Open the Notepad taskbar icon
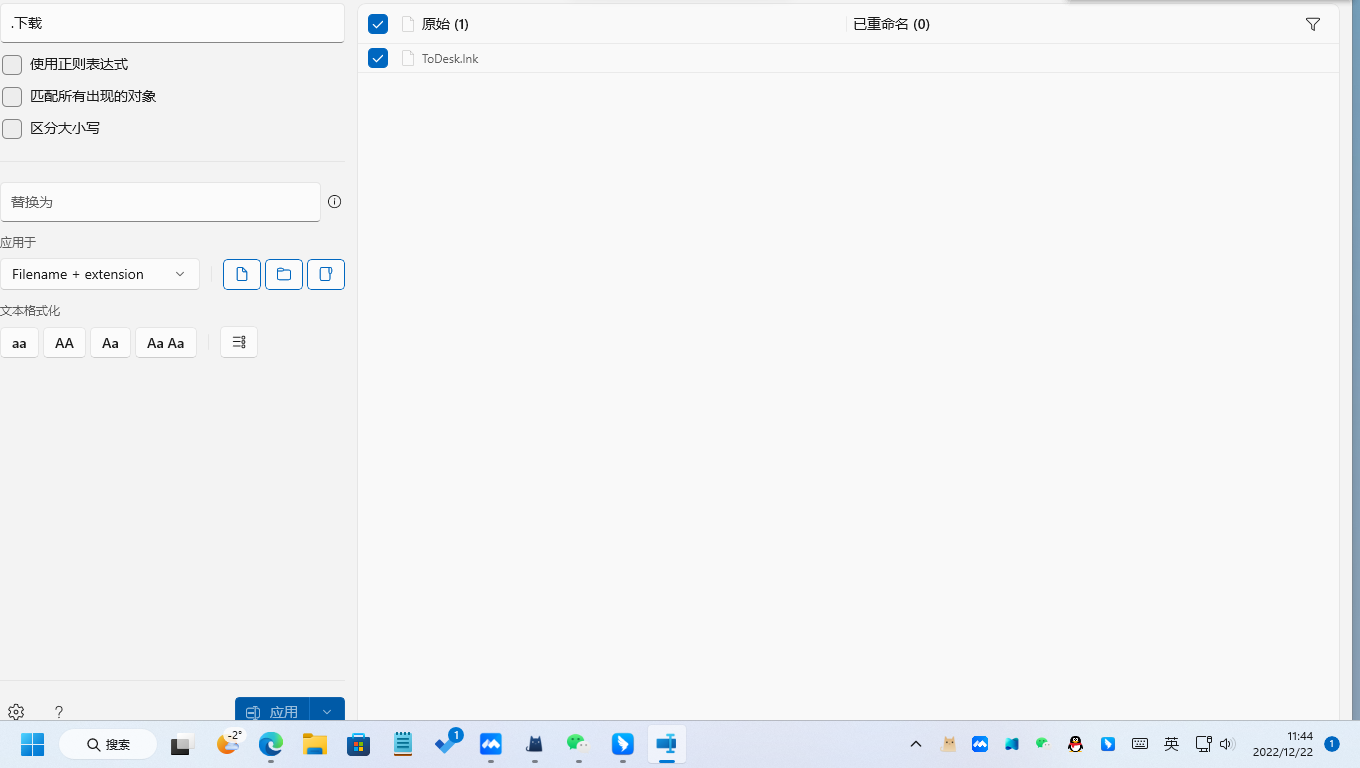The width and height of the screenshot is (1360, 768). (403, 744)
